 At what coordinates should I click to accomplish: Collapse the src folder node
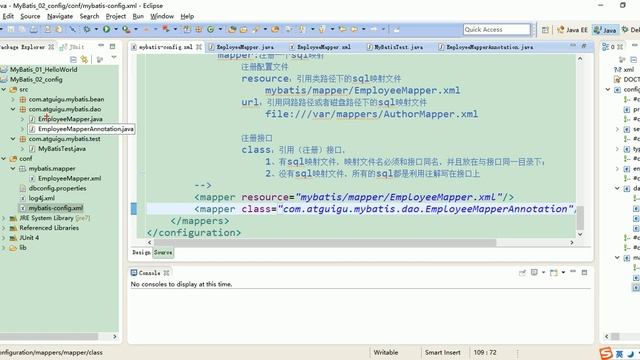(4, 89)
